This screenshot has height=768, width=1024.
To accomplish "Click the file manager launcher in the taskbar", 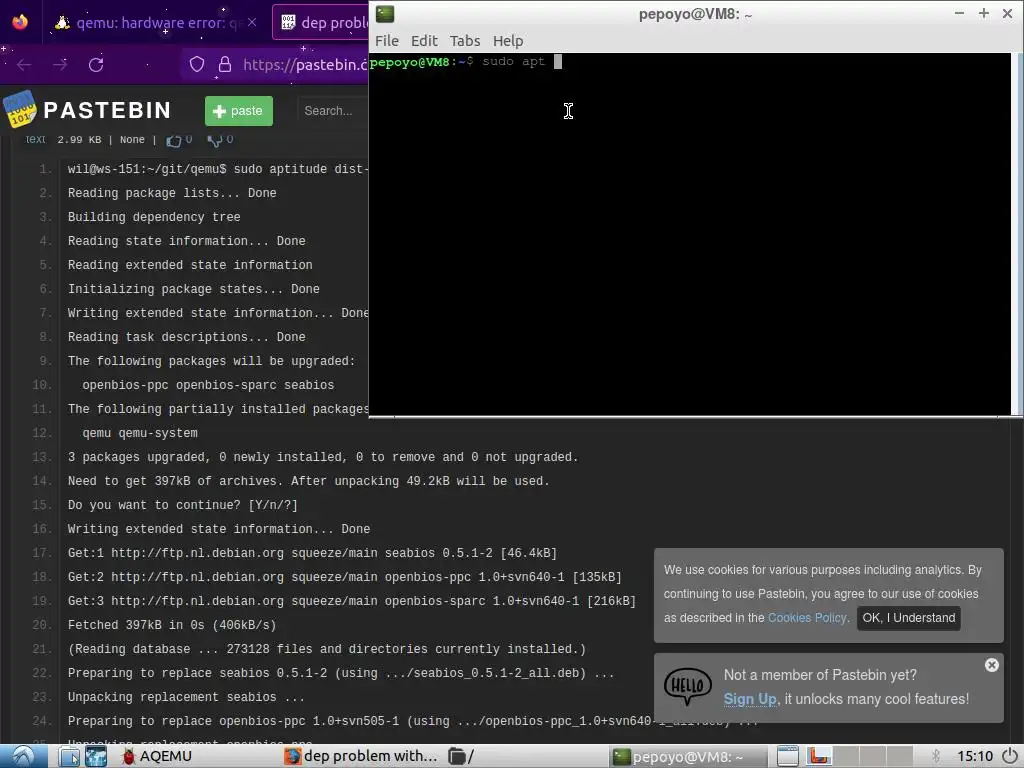I will 69,756.
